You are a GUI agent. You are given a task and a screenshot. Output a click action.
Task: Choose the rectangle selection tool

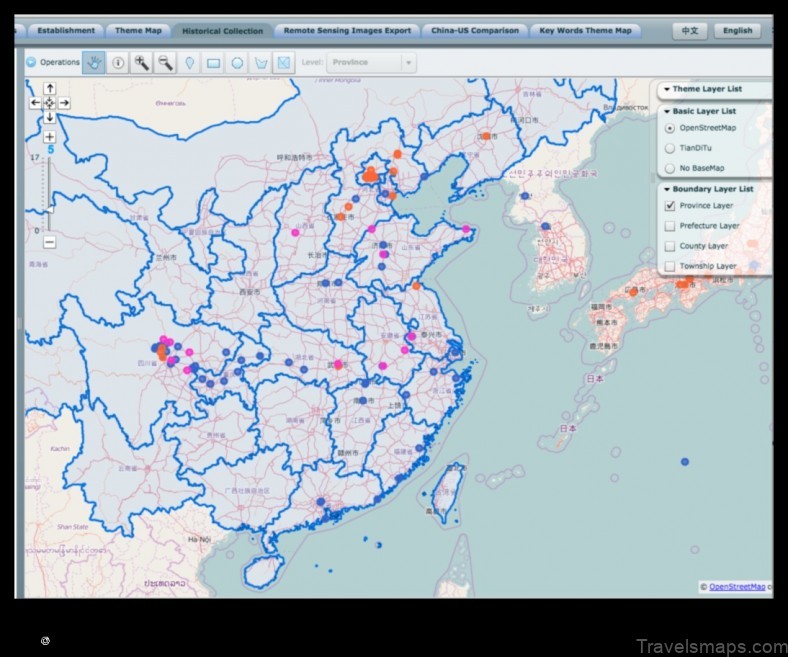click(x=213, y=62)
